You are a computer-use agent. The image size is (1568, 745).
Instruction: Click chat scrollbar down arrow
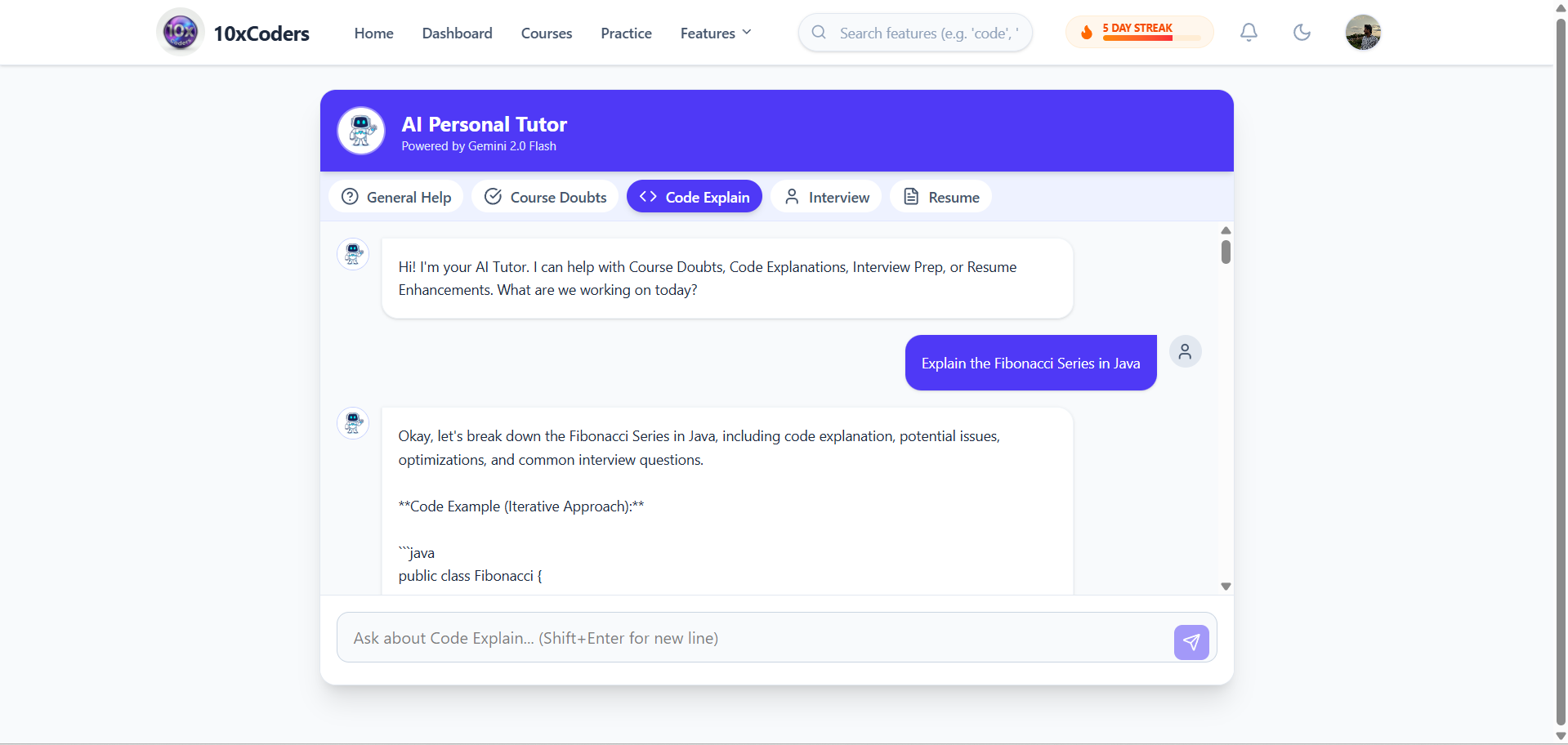(1226, 587)
